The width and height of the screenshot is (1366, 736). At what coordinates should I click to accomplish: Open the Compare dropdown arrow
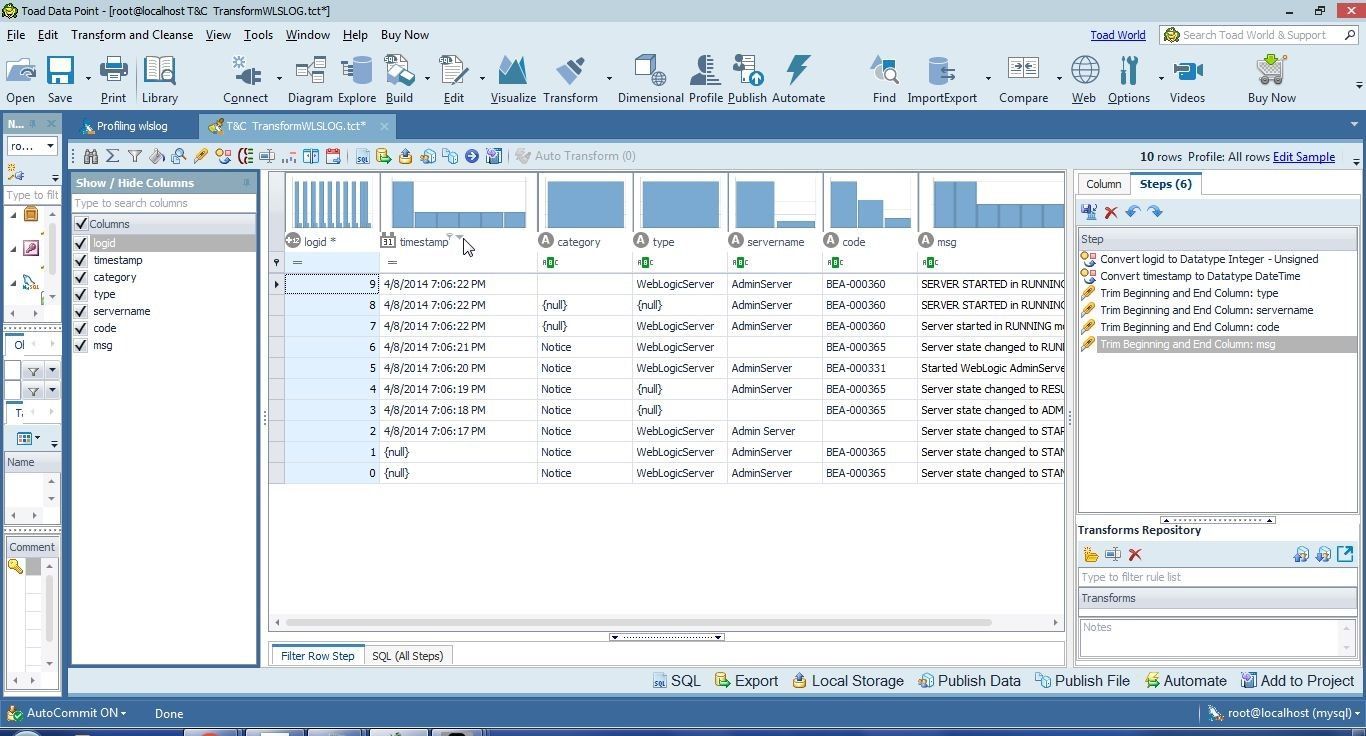pyautogui.click(x=1058, y=78)
